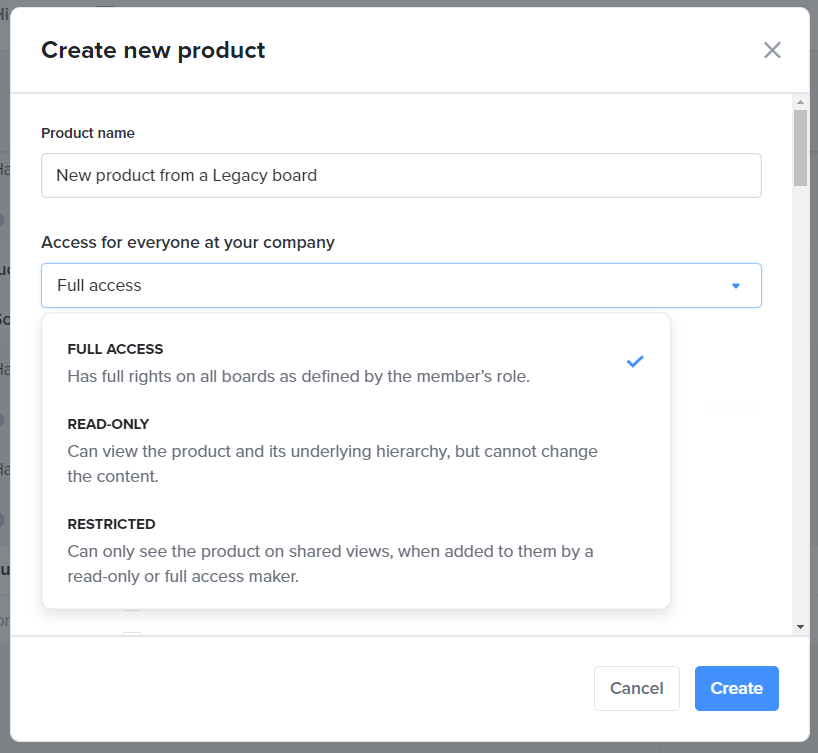
Task: Click the Create new product dialog title
Action: (x=153, y=50)
